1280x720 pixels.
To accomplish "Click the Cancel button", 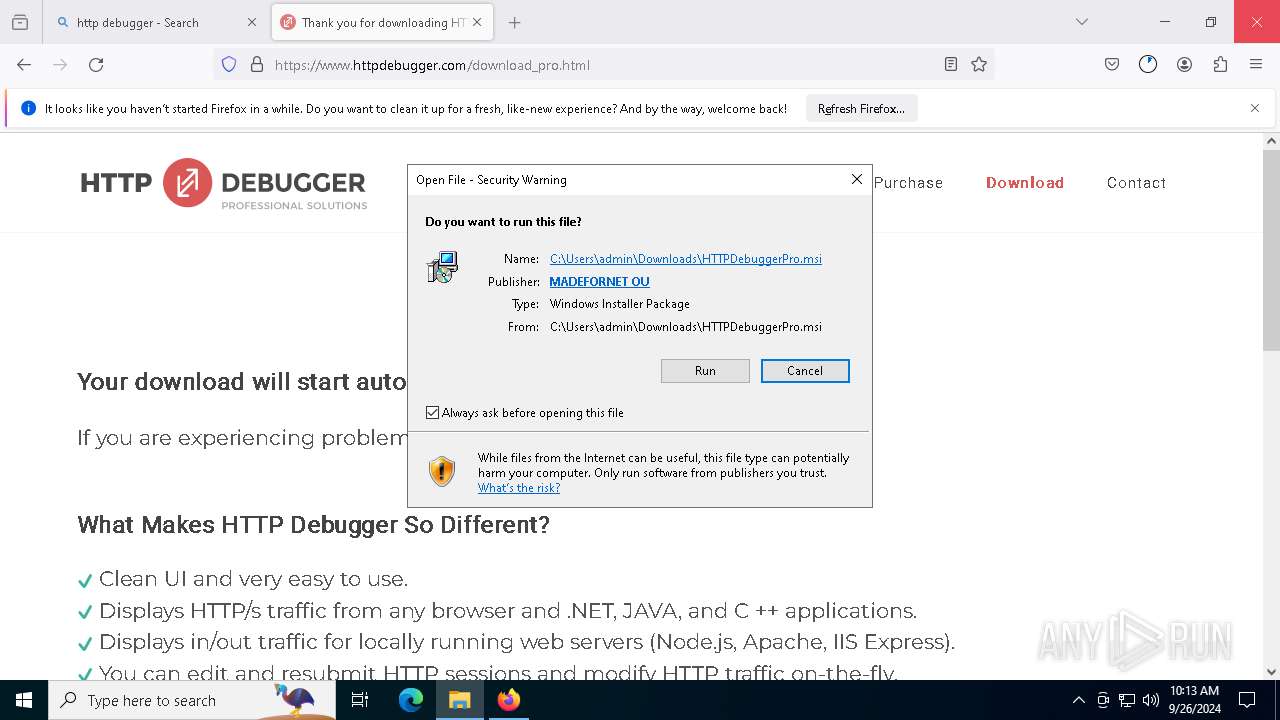I will coord(805,371).
